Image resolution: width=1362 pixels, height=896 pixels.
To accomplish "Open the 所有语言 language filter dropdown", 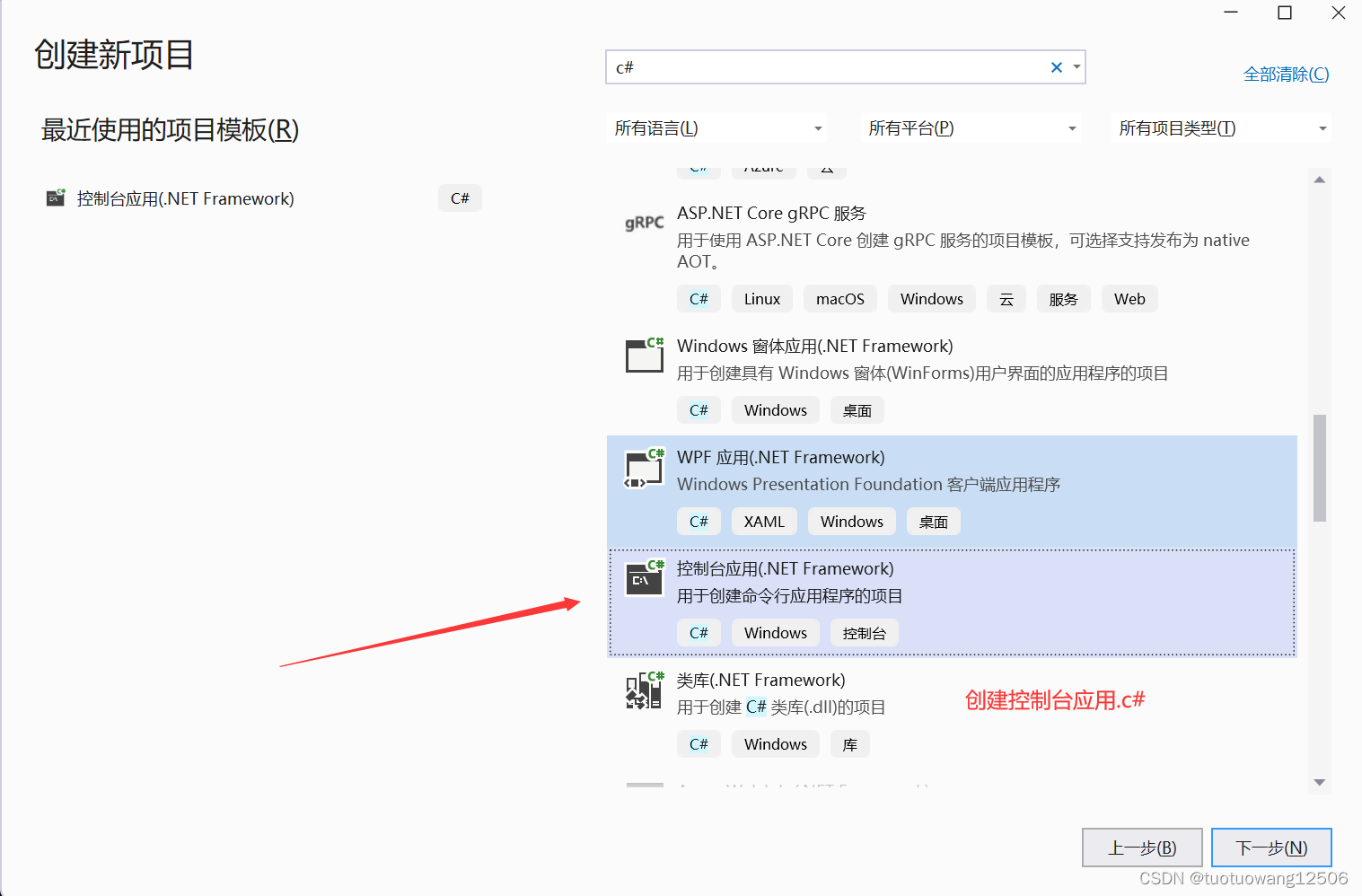I will click(716, 128).
